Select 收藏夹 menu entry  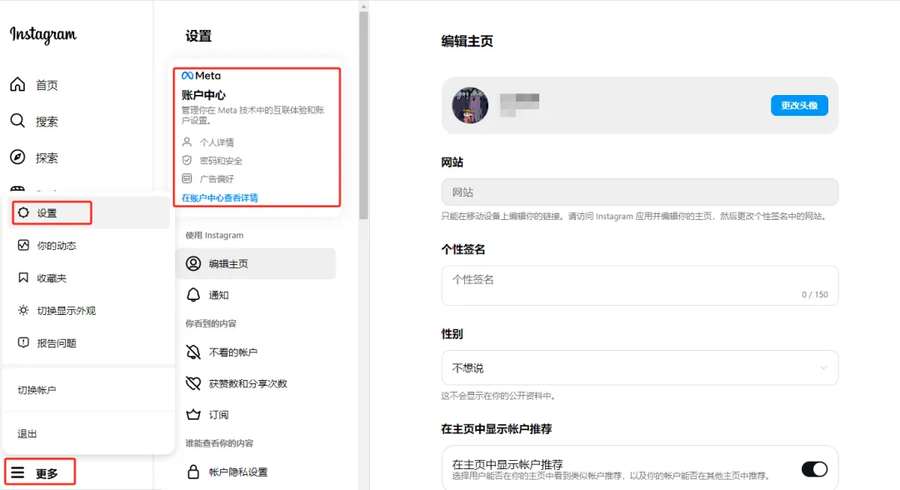coord(88,278)
